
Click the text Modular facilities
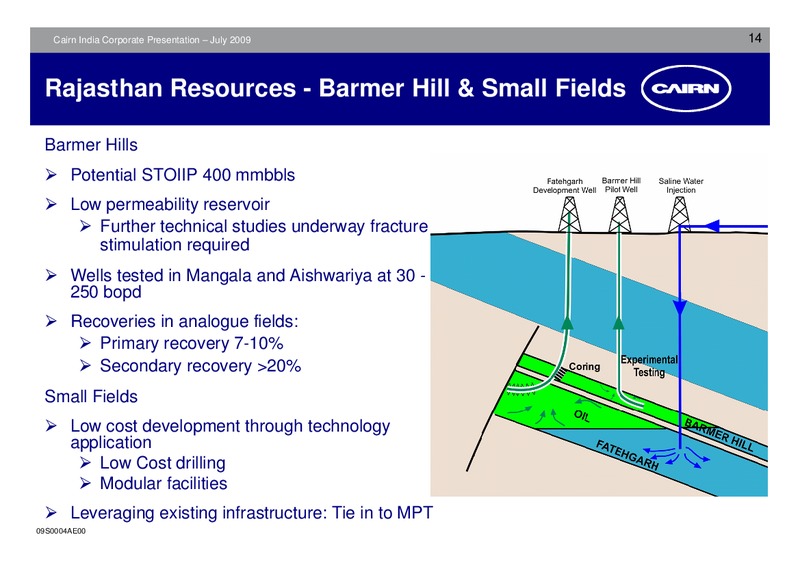[164, 483]
